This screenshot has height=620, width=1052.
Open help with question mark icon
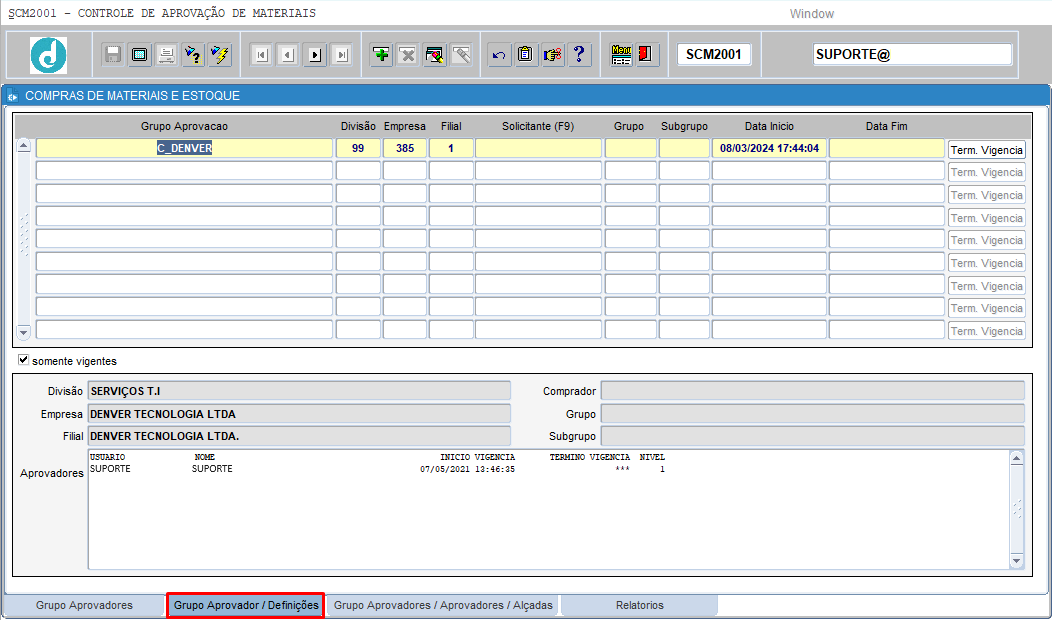580,54
